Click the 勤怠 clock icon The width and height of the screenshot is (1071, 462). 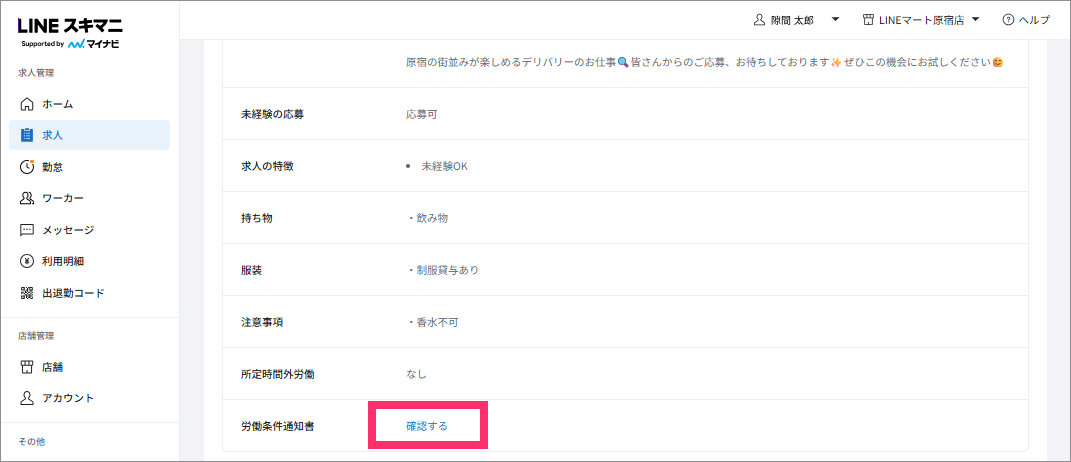(x=27, y=167)
